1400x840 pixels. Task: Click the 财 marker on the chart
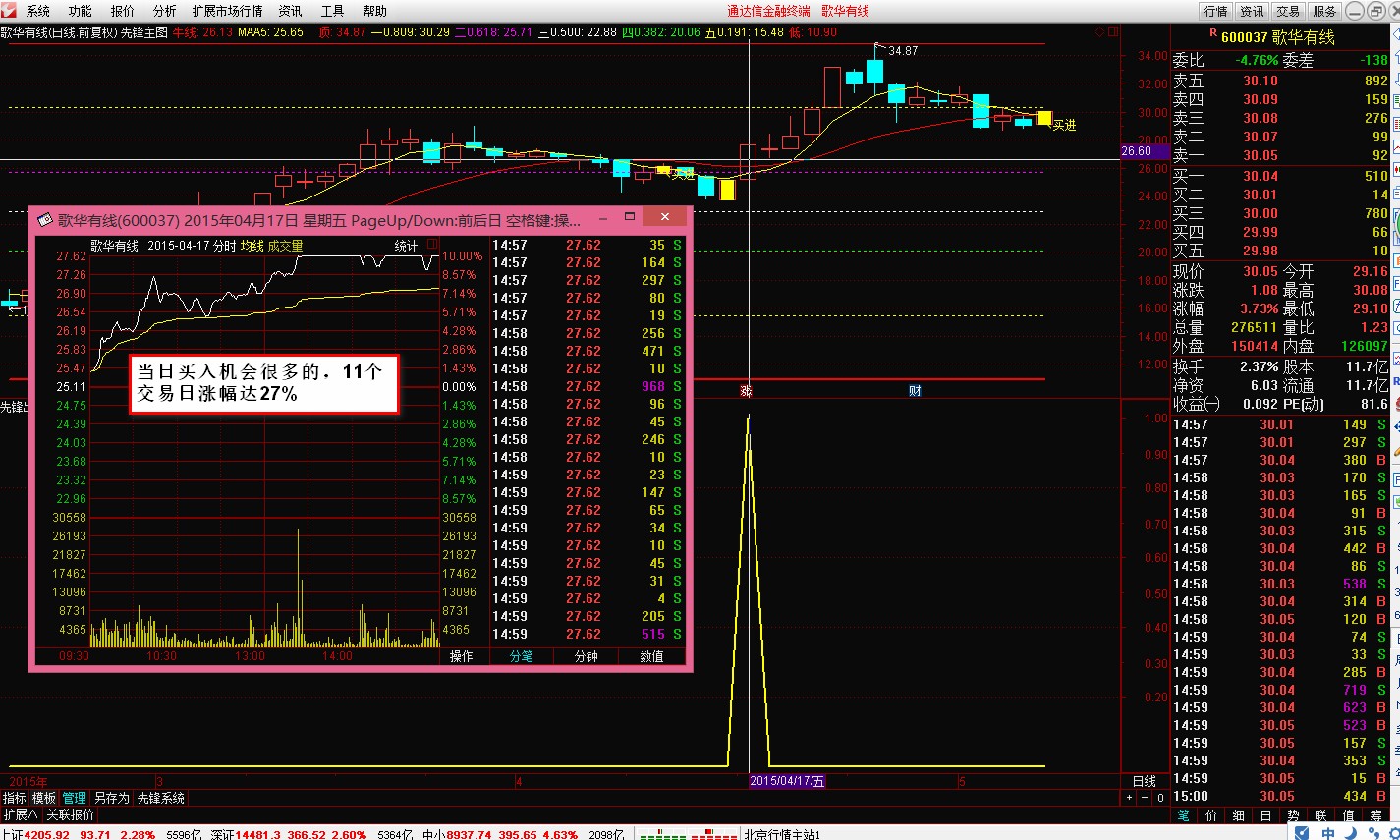tap(915, 391)
